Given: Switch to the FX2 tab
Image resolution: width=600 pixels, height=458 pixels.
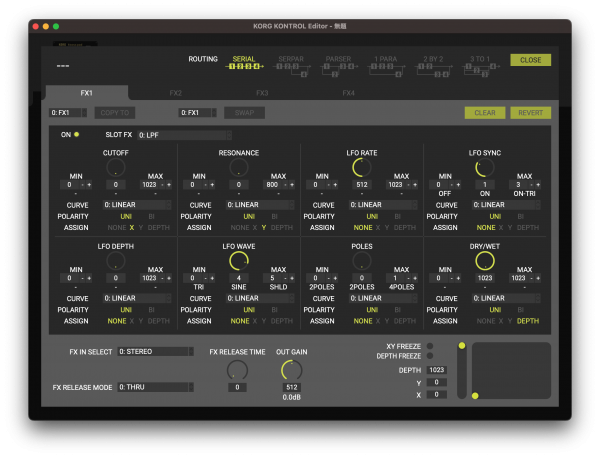Looking at the screenshot, I should (x=175, y=93).
